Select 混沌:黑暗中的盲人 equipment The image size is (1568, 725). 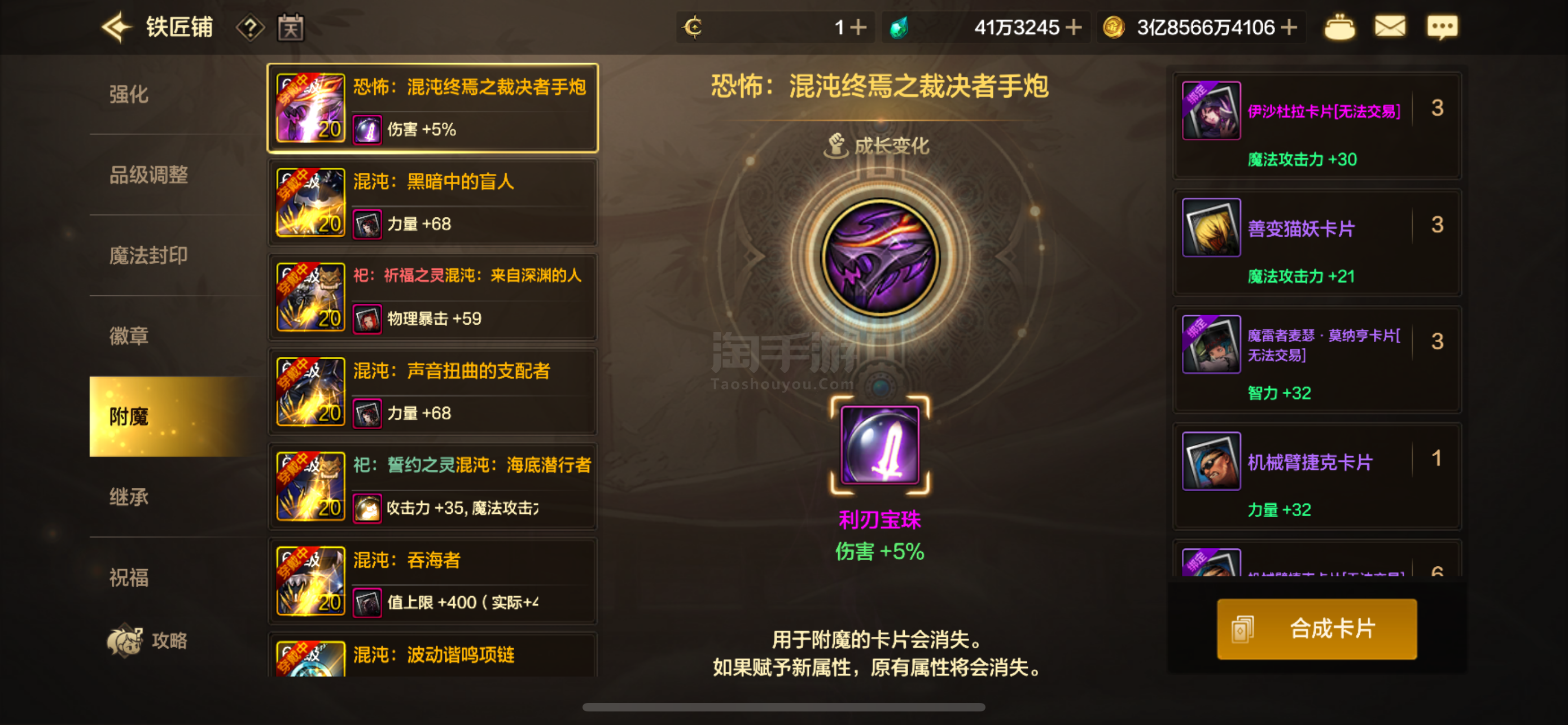(x=433, y=203)
